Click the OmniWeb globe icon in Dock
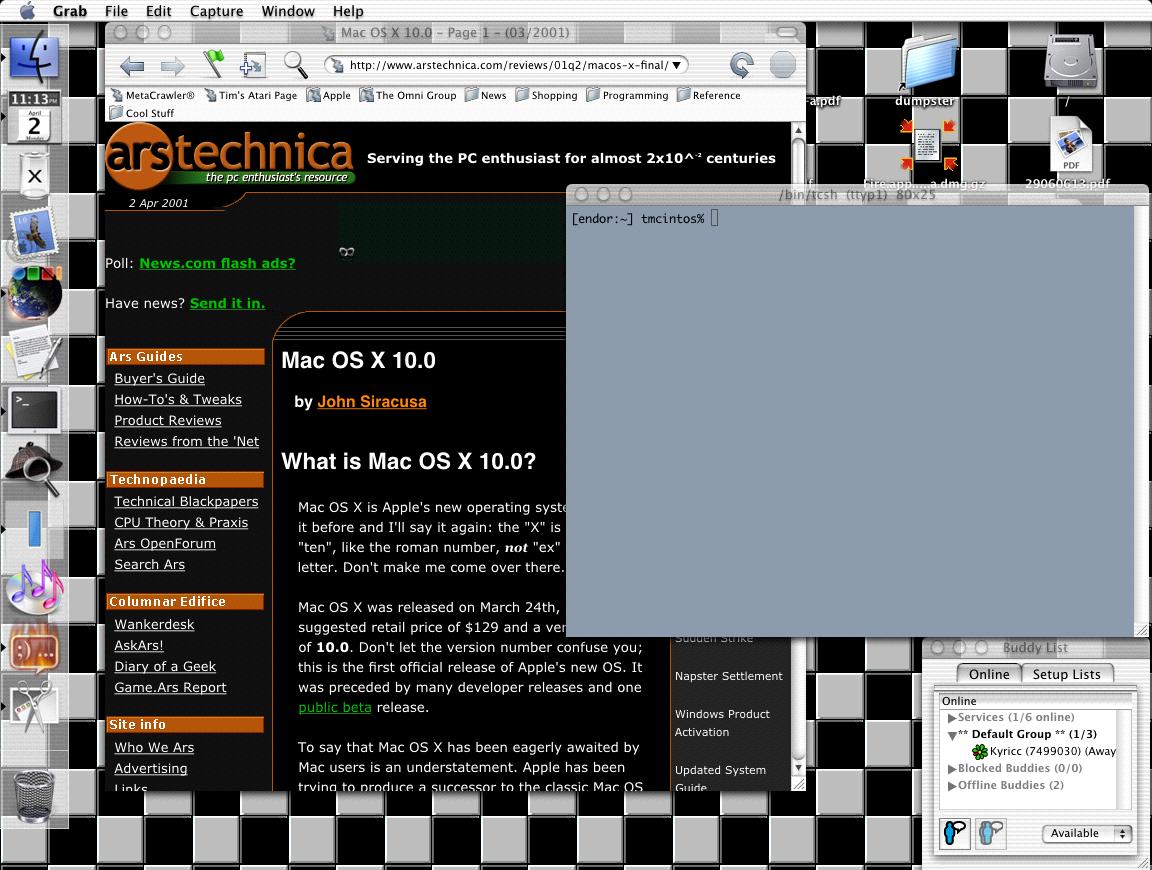Viewport: 1152px width, 870px height. coord(35,292)
